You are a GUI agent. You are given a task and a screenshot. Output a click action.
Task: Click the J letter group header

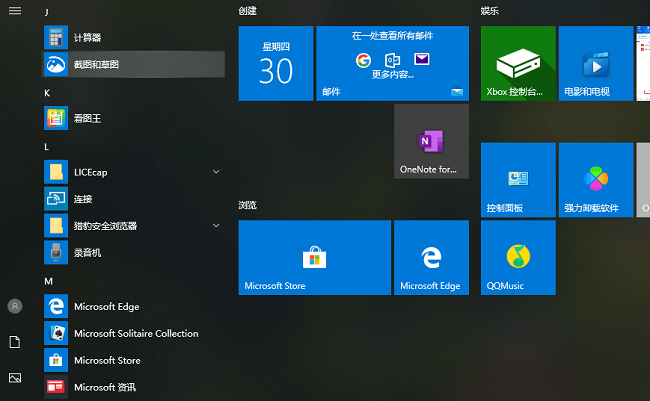click(47, 12)
